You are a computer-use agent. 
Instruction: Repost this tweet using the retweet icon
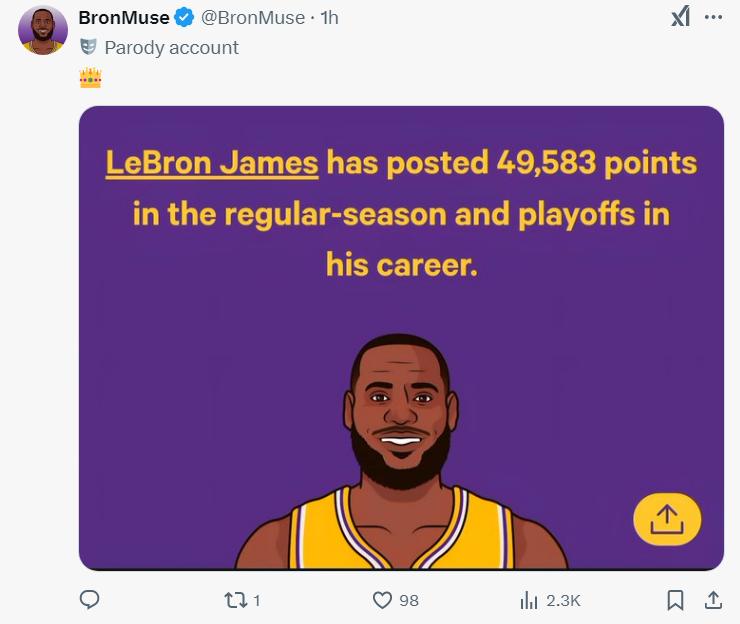coord(235,600)
